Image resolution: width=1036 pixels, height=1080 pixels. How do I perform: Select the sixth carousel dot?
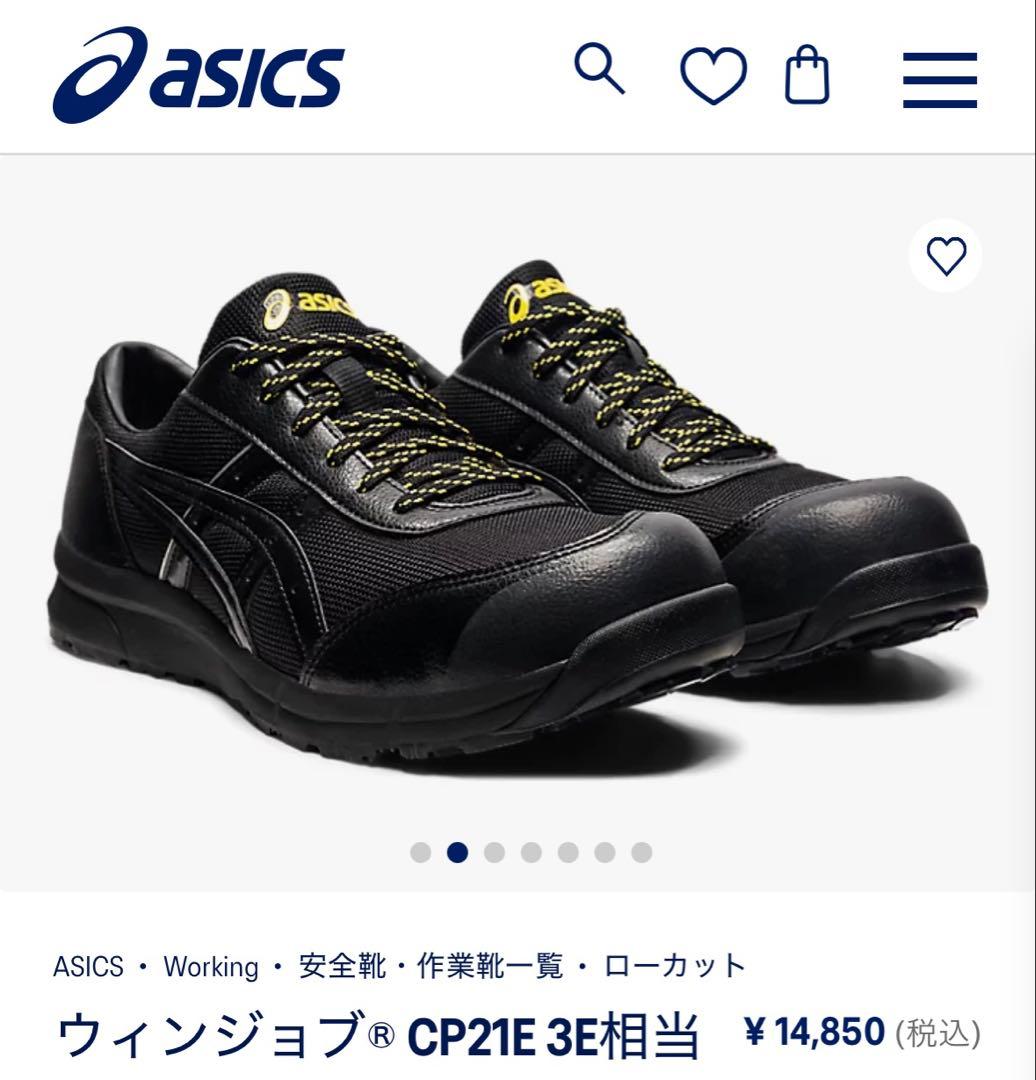click(605, 852)
